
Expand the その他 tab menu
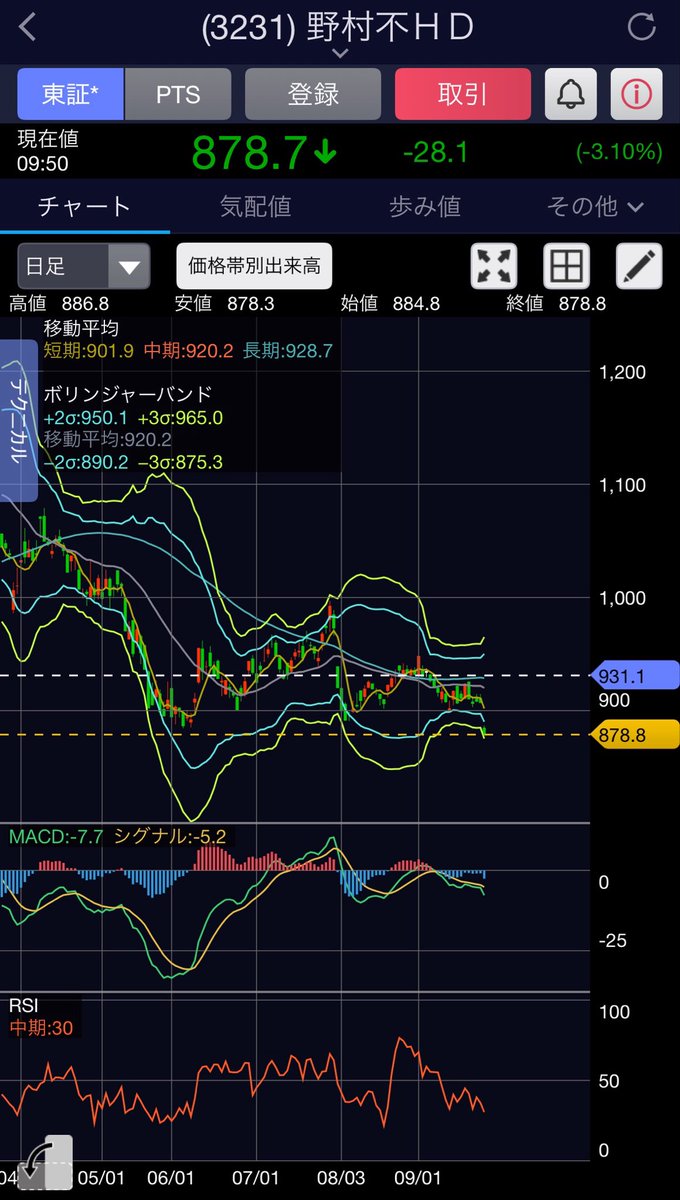595,207
